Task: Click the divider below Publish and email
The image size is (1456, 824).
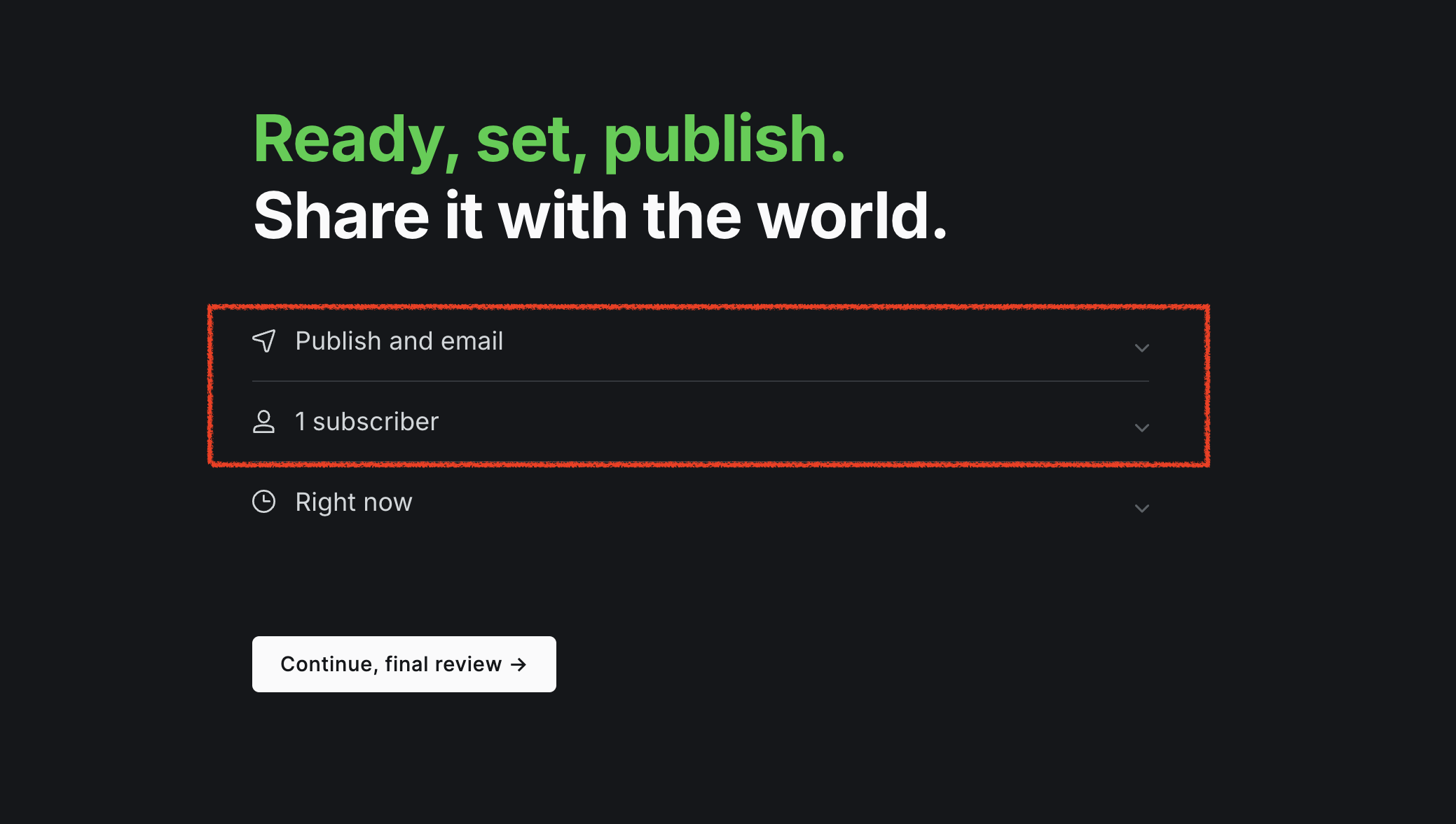Action: point(701,381)
